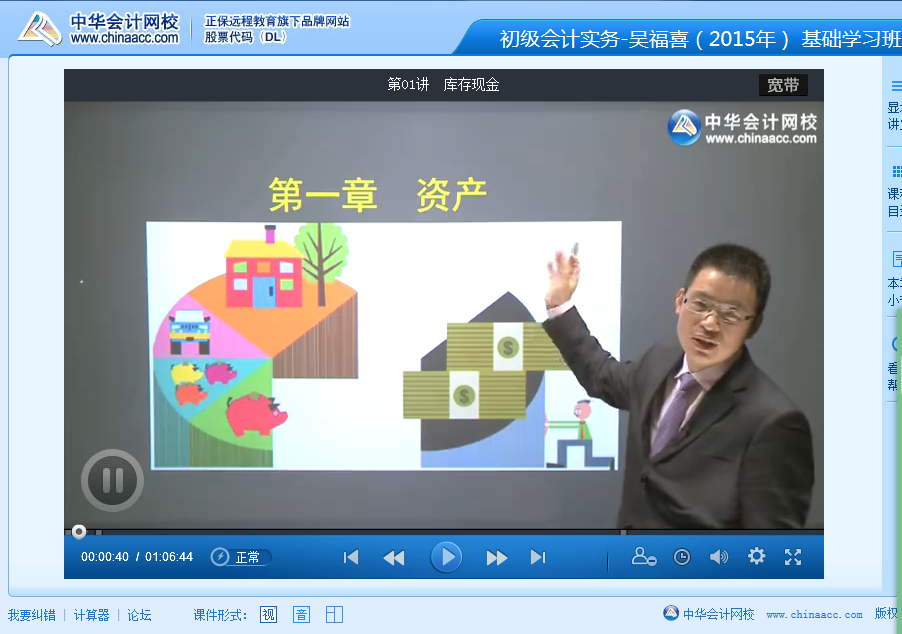Click the video progress bar handle
The height and width of the screenshot is (634, 902).
click(79, 531)
